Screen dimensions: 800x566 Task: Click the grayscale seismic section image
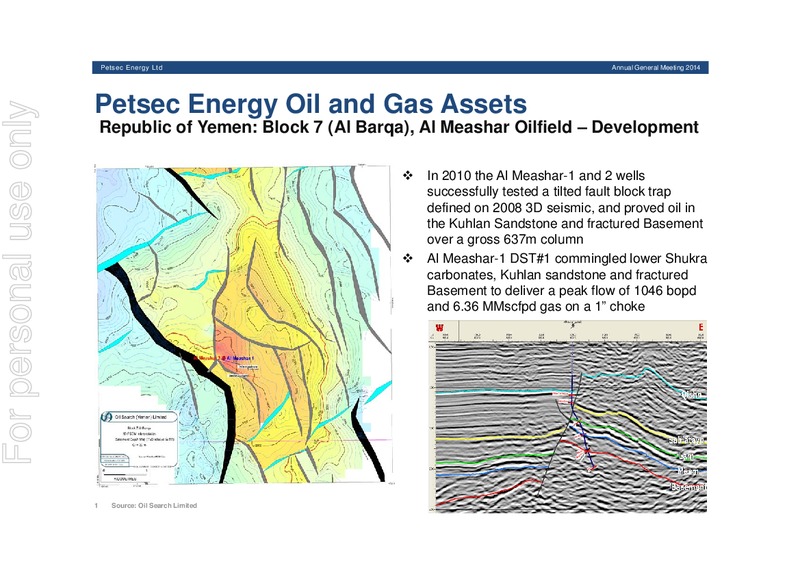pyautogui.click(x=567, y=416)
